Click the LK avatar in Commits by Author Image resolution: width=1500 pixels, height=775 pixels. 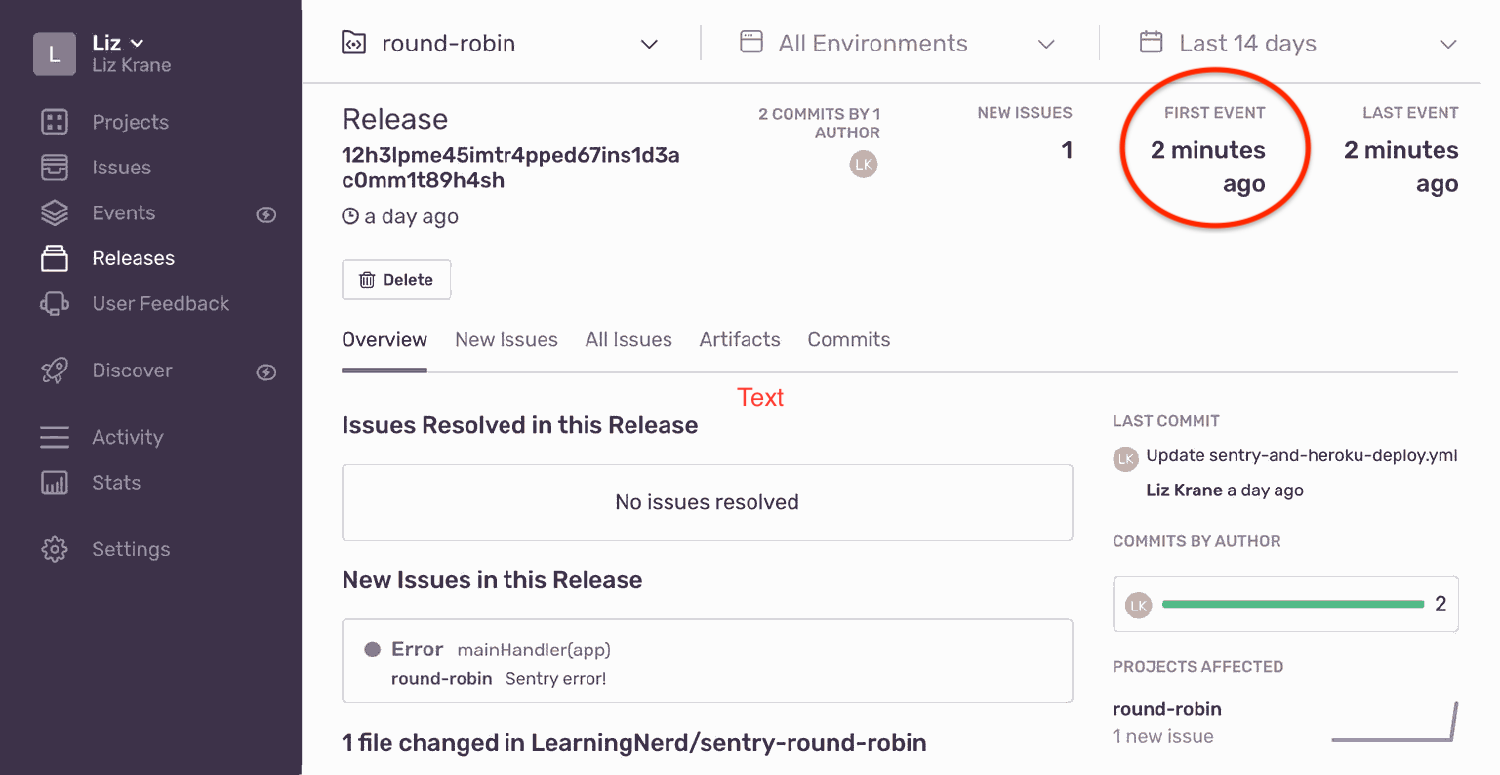[1138, 604]
